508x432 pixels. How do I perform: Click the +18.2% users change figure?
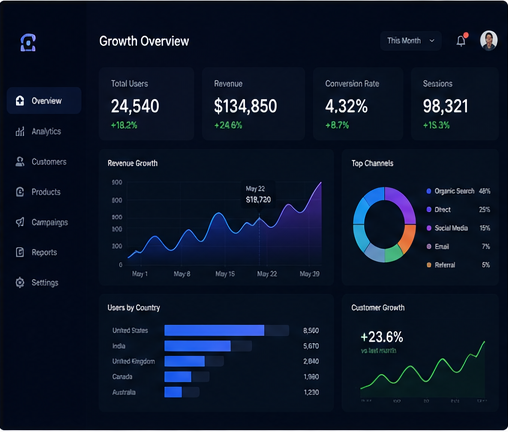point(124,125)
